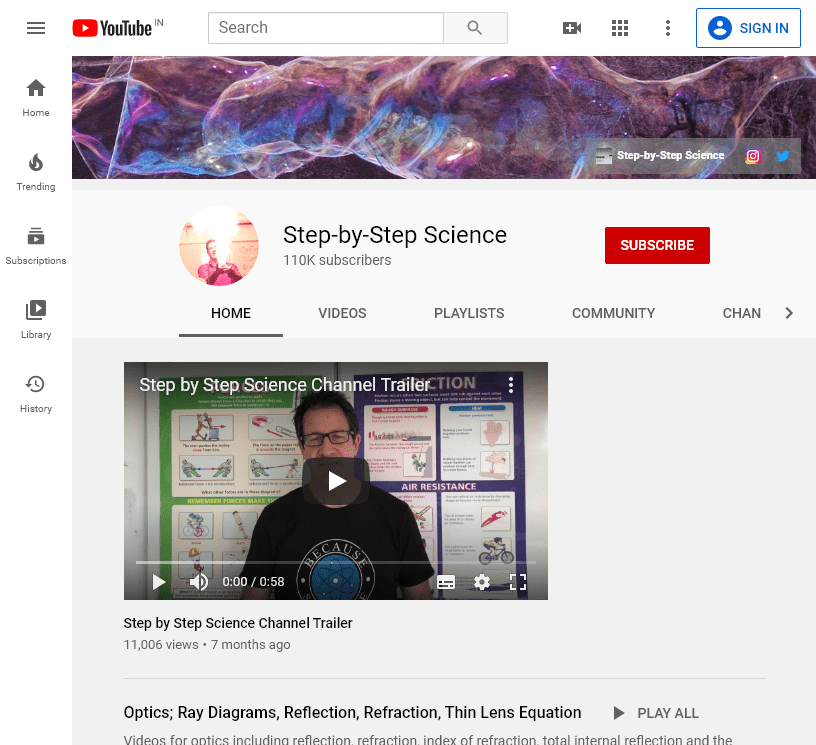This screenshot has height=745, width=816.
Task: Open History in the sidebar
Action: 36,394
